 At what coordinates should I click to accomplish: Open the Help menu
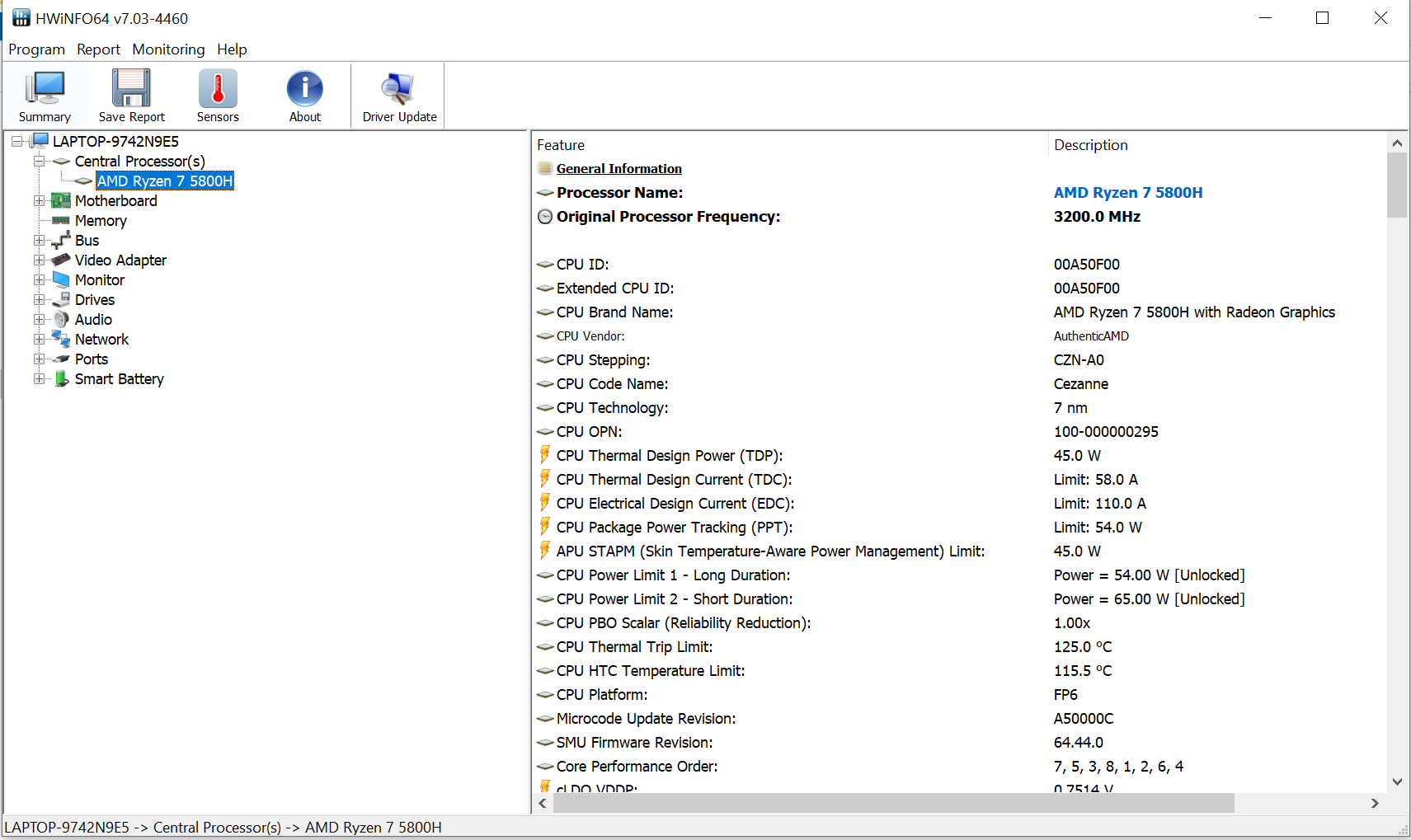[232, 49]
